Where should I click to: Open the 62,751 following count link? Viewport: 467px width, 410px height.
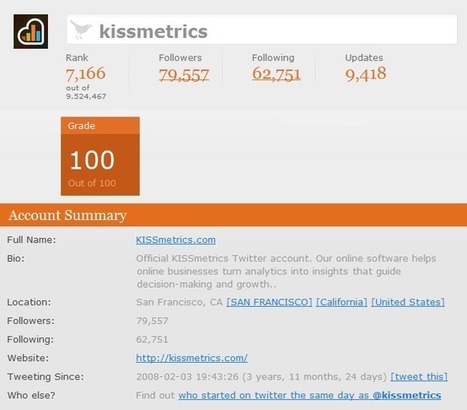(276, 74)
